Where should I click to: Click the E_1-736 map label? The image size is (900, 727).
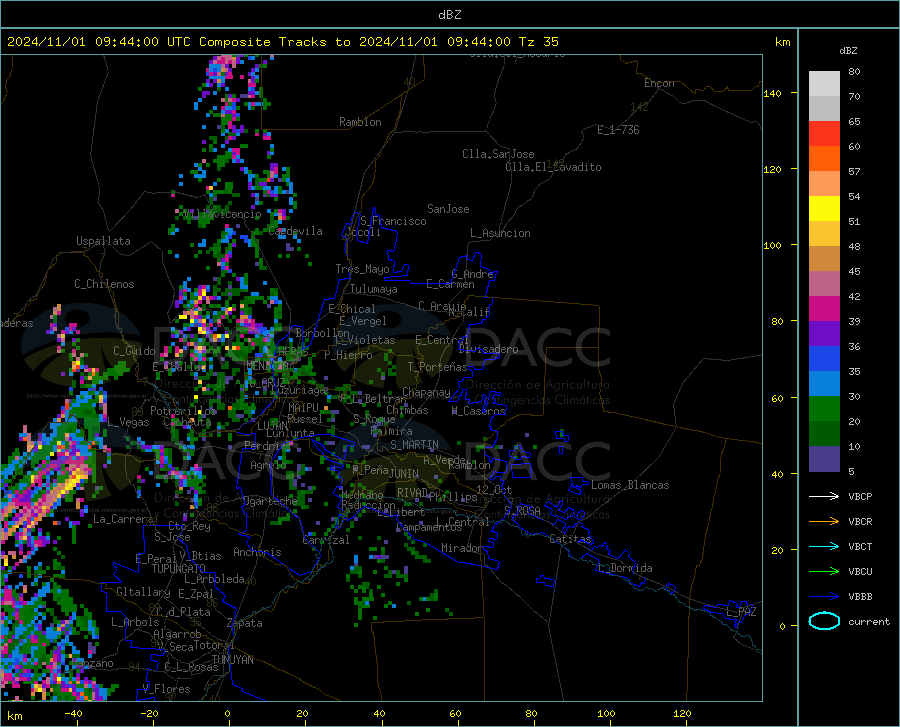(618, 130)
